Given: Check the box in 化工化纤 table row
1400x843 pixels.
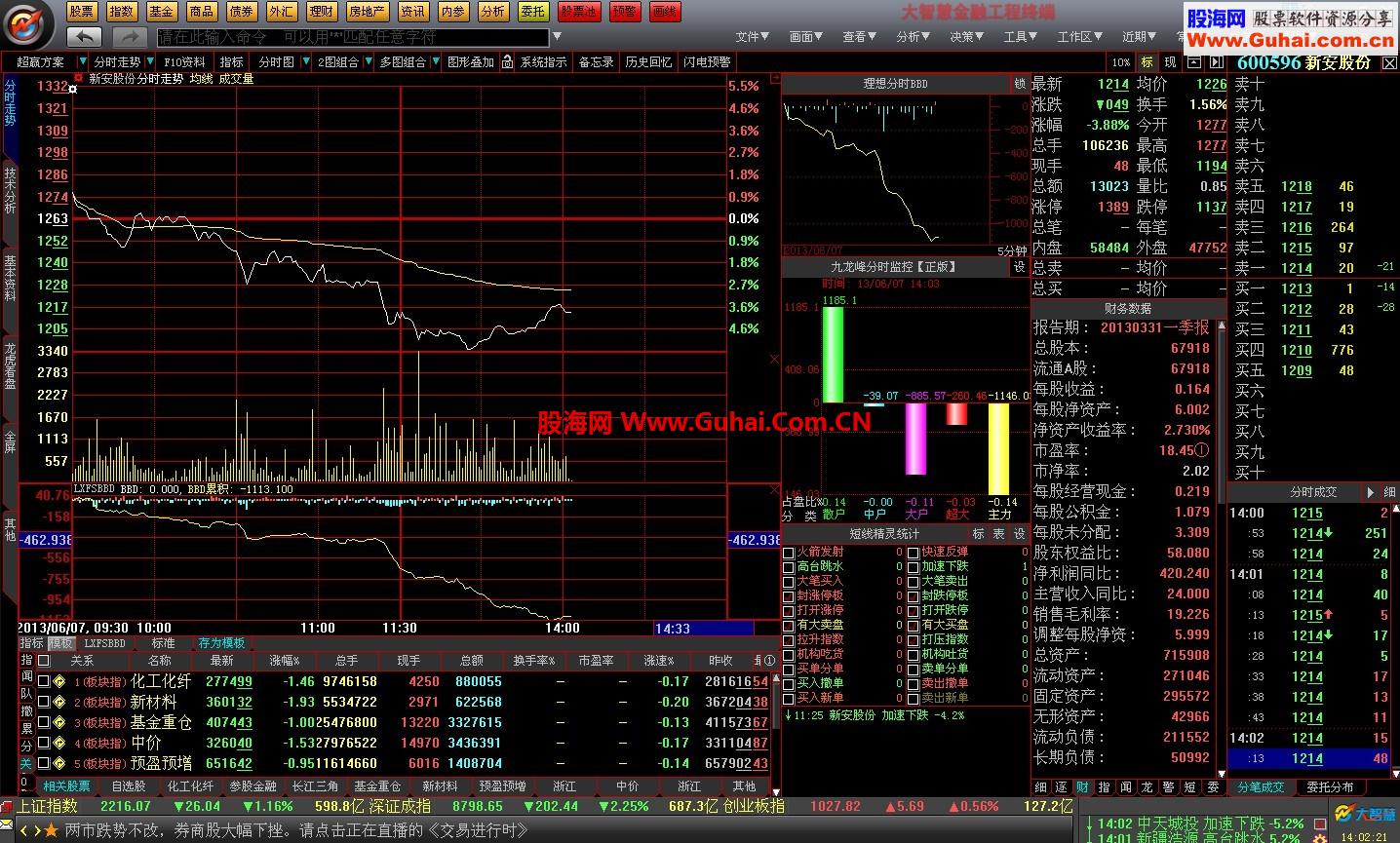Looking at the screenshot, I should click(x=43, y=681).
